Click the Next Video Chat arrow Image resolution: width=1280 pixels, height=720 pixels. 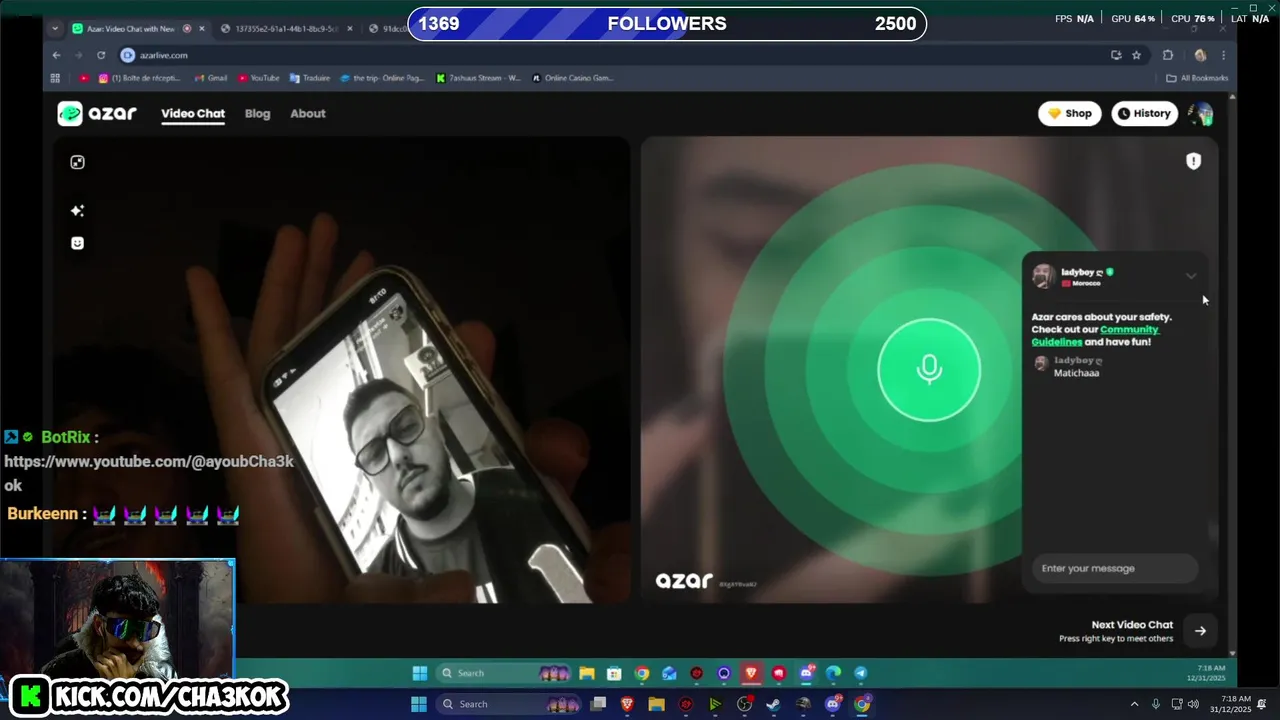pyautogui.click(x=1200, y=630)
